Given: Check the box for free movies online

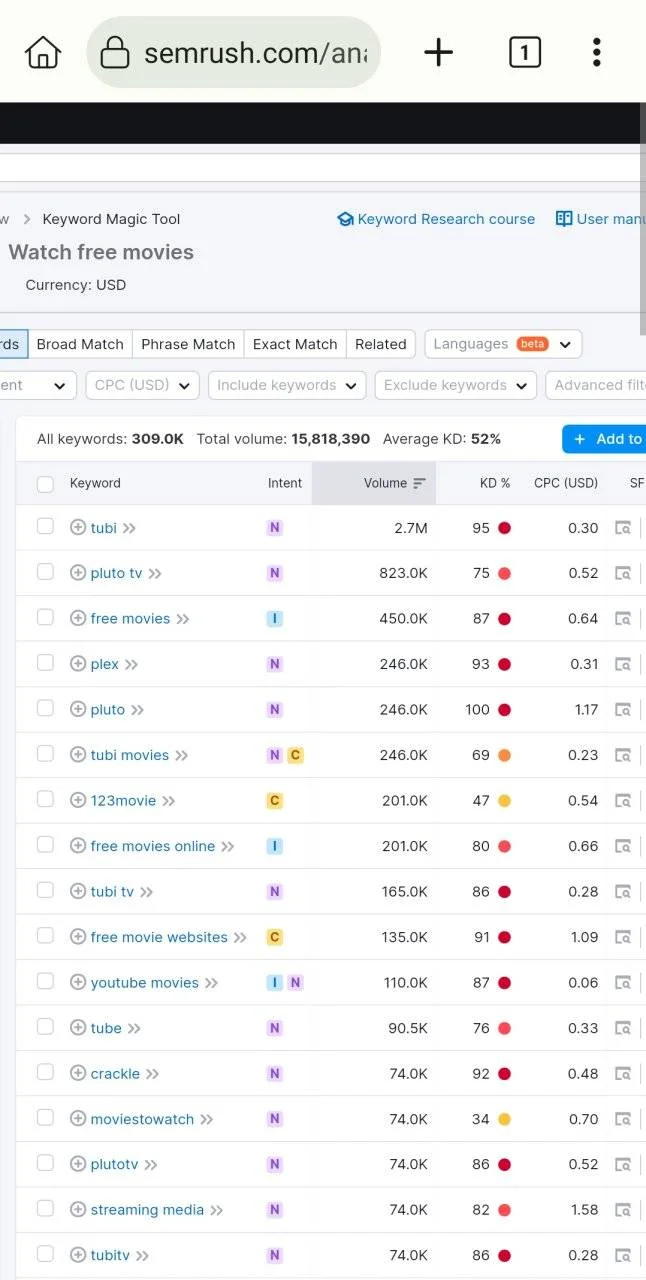Looking at the screenshot, I should pyautogui.click(x=45, y=844).
